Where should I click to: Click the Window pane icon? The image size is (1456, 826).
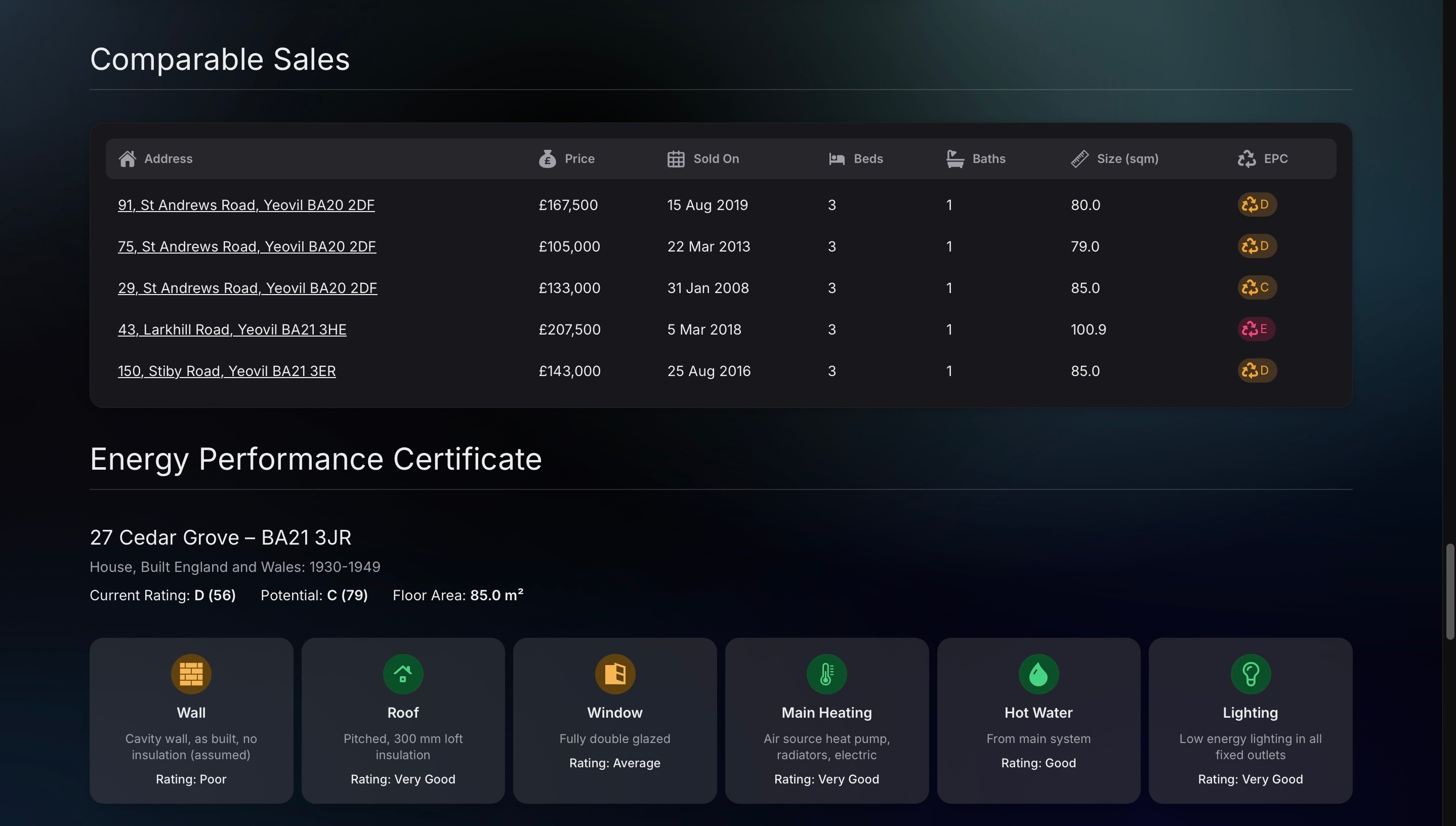point(615,674)
